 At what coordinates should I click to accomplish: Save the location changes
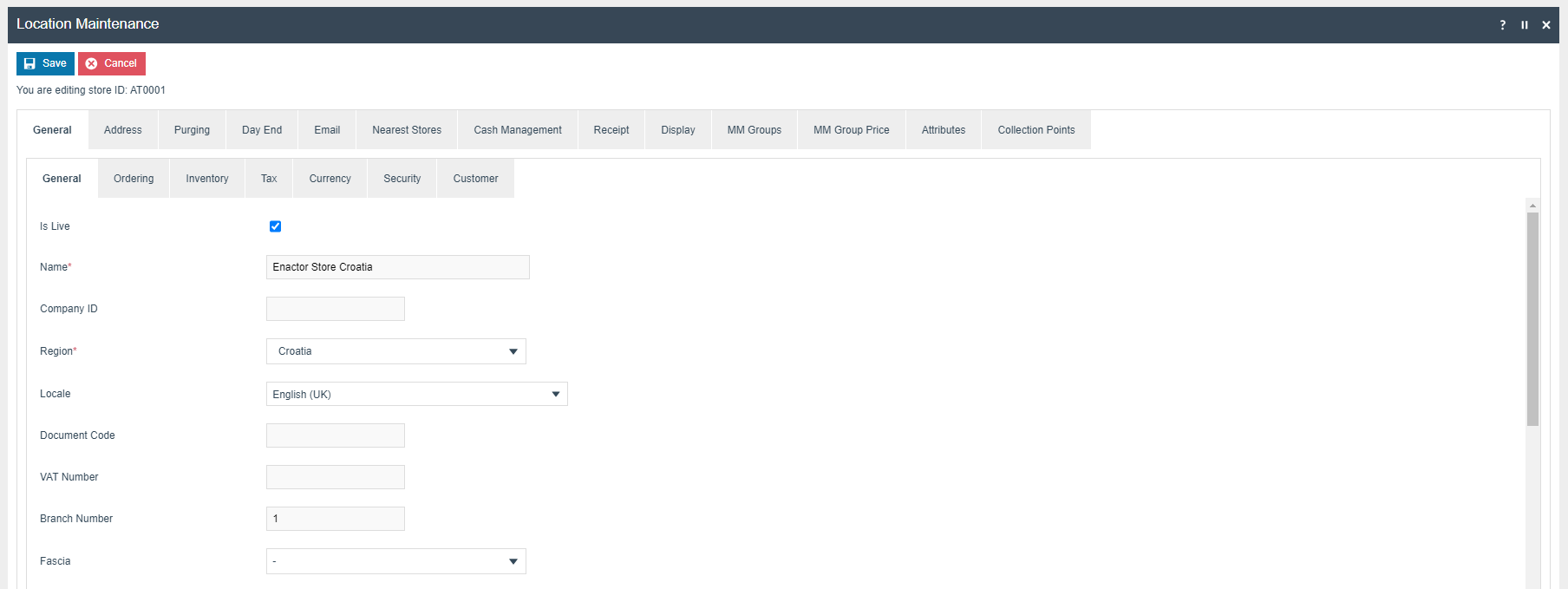(45, 63)
